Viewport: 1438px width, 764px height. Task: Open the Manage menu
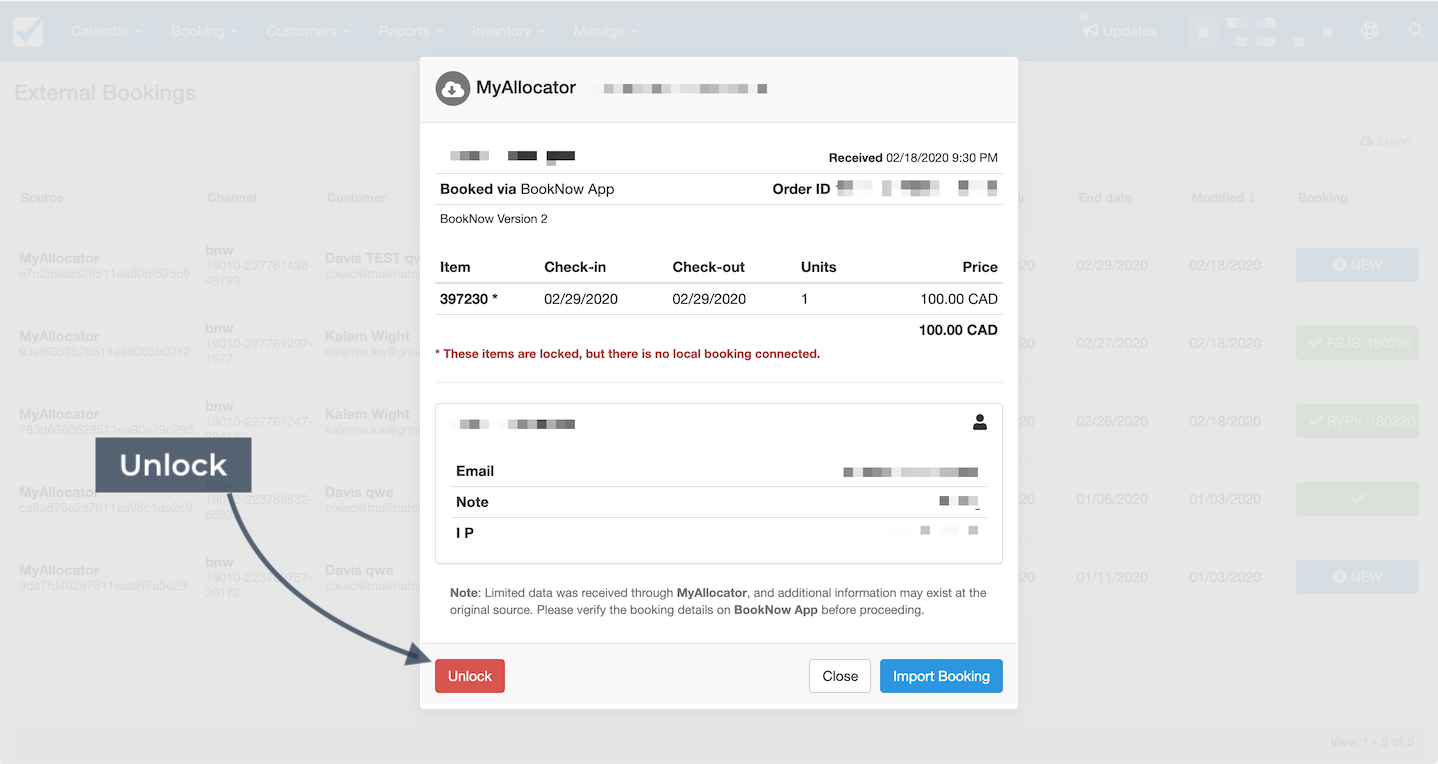[x=606, y=31]
